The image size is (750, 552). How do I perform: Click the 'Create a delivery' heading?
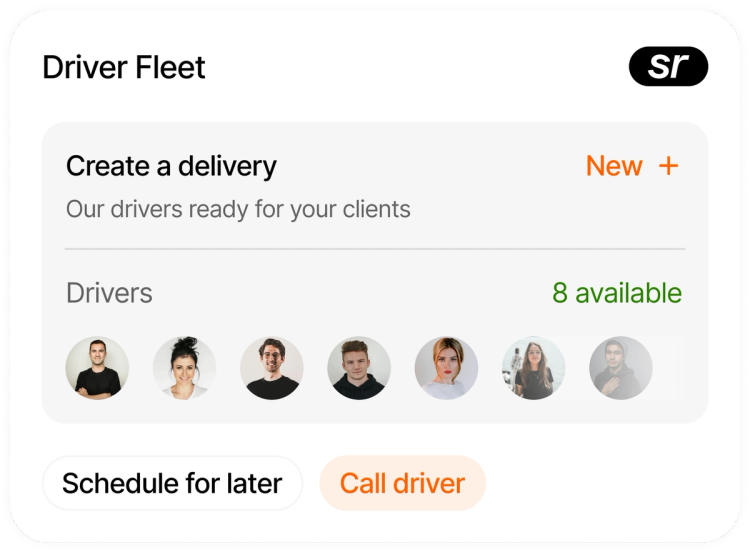(171, 166)
